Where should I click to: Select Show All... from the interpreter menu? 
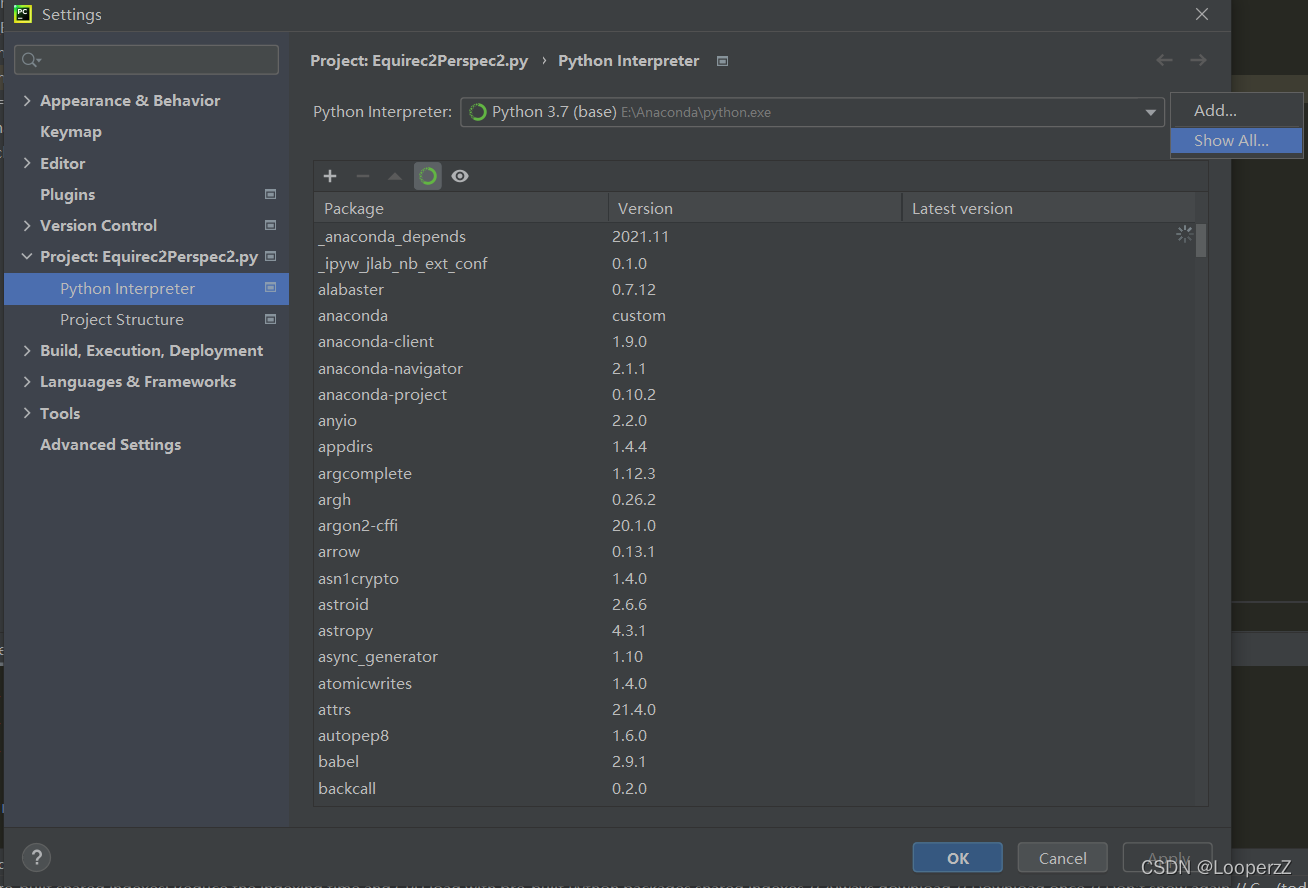coord(1236,141)
